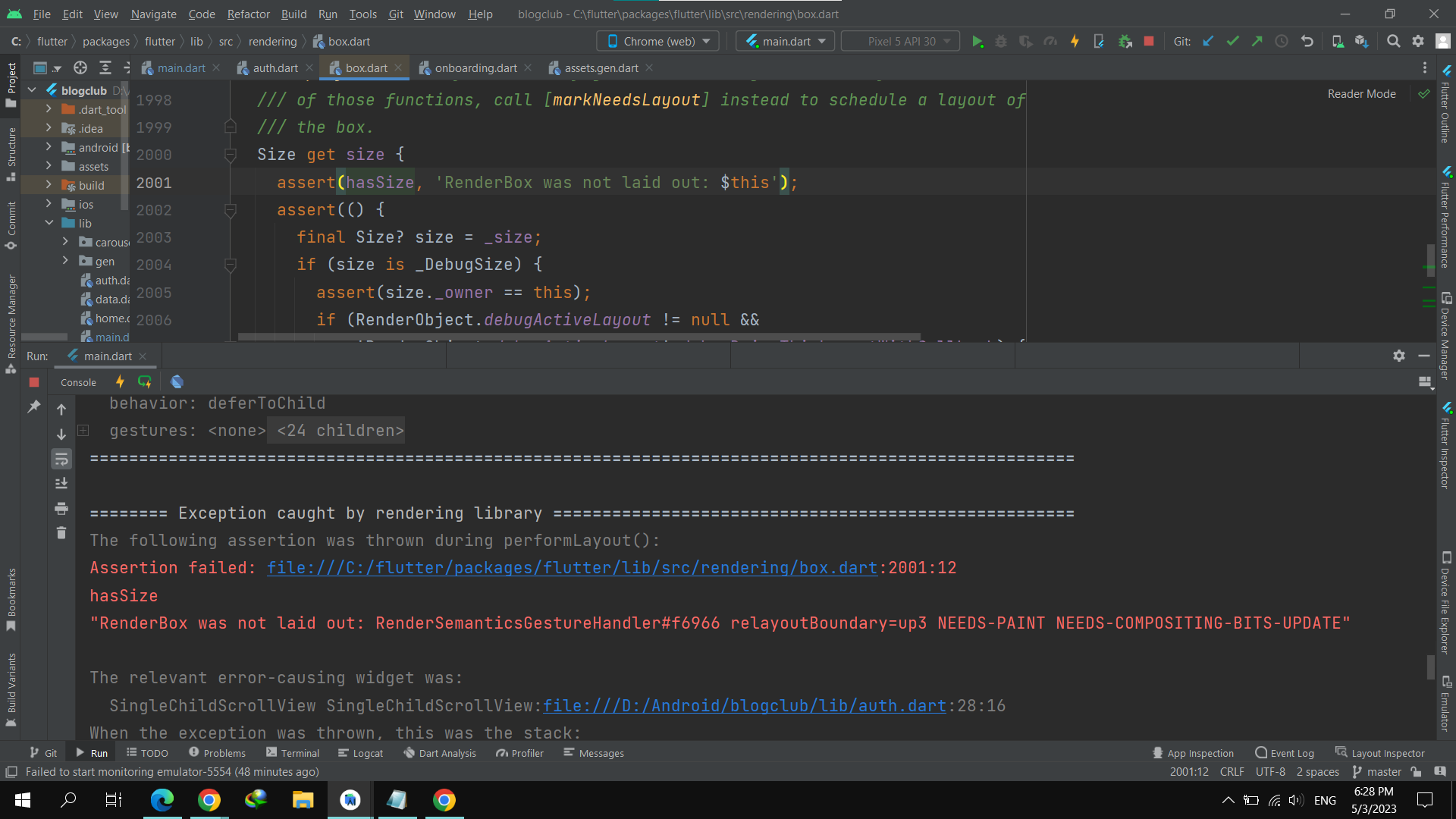Click the box.dart tab
Screen dimensions: 1456x819
(x=365, y=67)
